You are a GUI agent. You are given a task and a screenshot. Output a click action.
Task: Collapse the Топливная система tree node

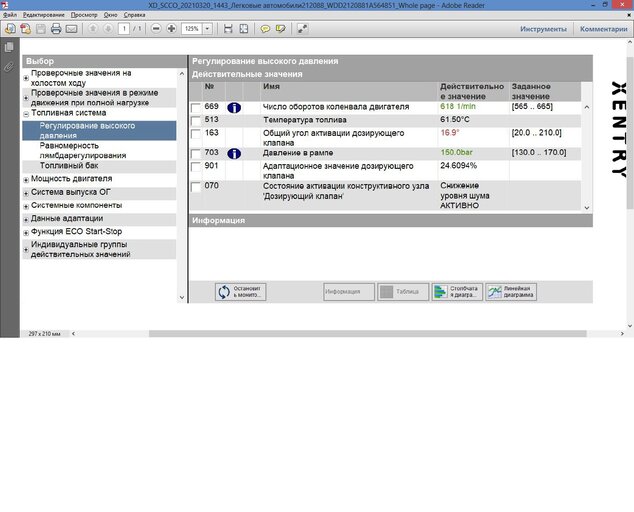pos(26,114)
